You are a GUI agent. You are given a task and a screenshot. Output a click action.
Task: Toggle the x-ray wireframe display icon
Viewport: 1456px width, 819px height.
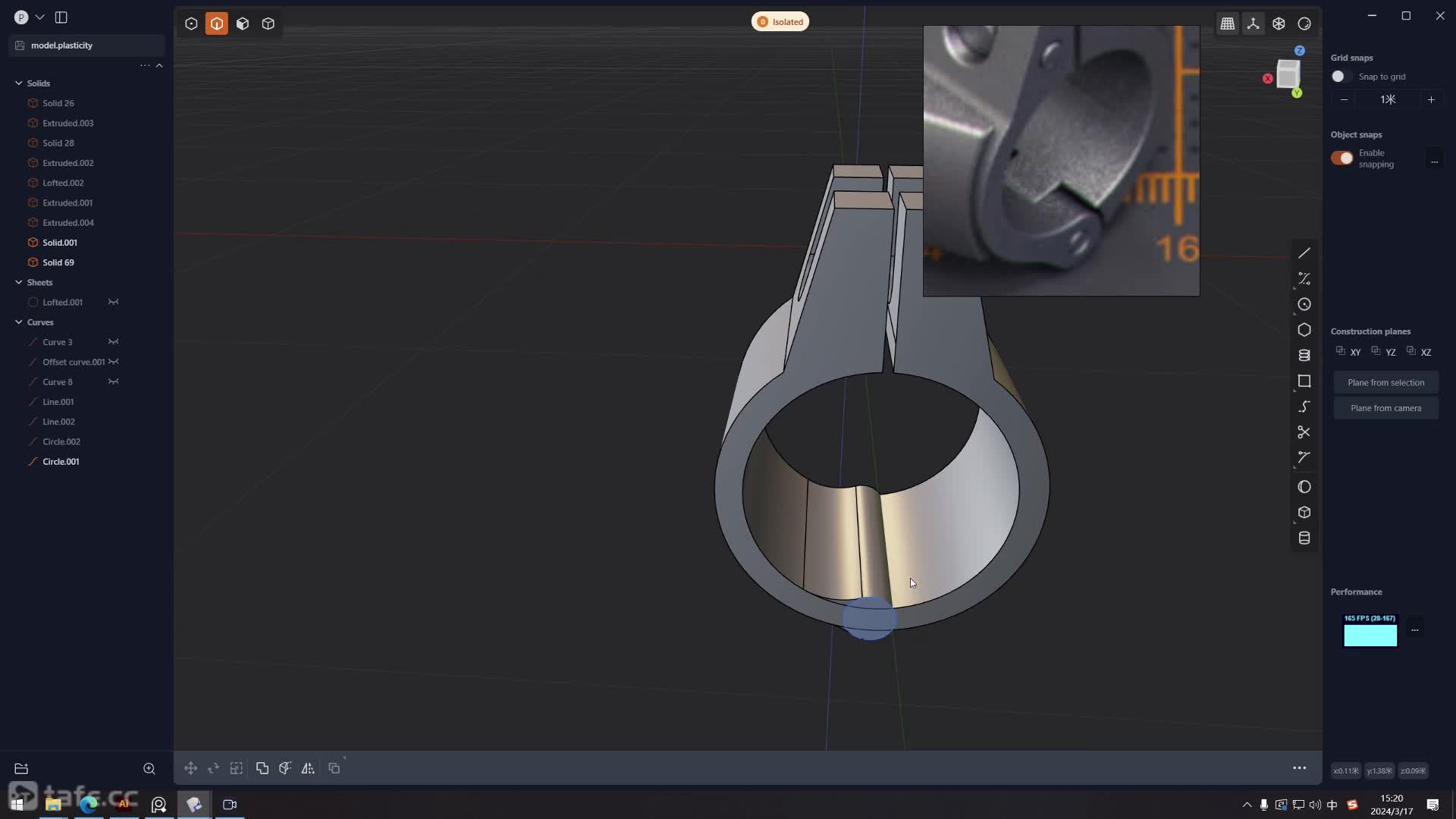[x=1279, y=24]
